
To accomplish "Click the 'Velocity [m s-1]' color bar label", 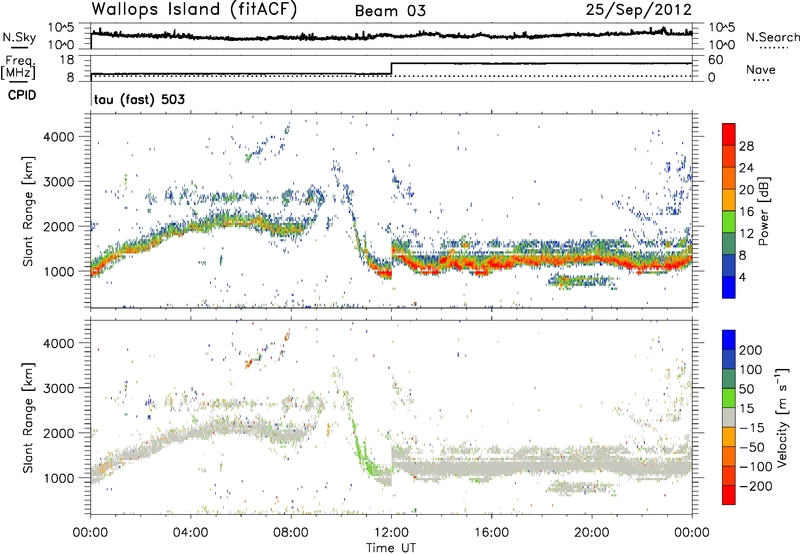I will [782, 417].
